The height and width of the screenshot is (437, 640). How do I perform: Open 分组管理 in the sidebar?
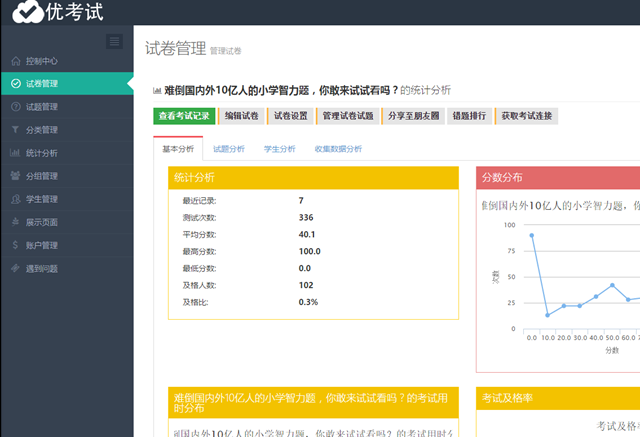click(x=67, y=176)
